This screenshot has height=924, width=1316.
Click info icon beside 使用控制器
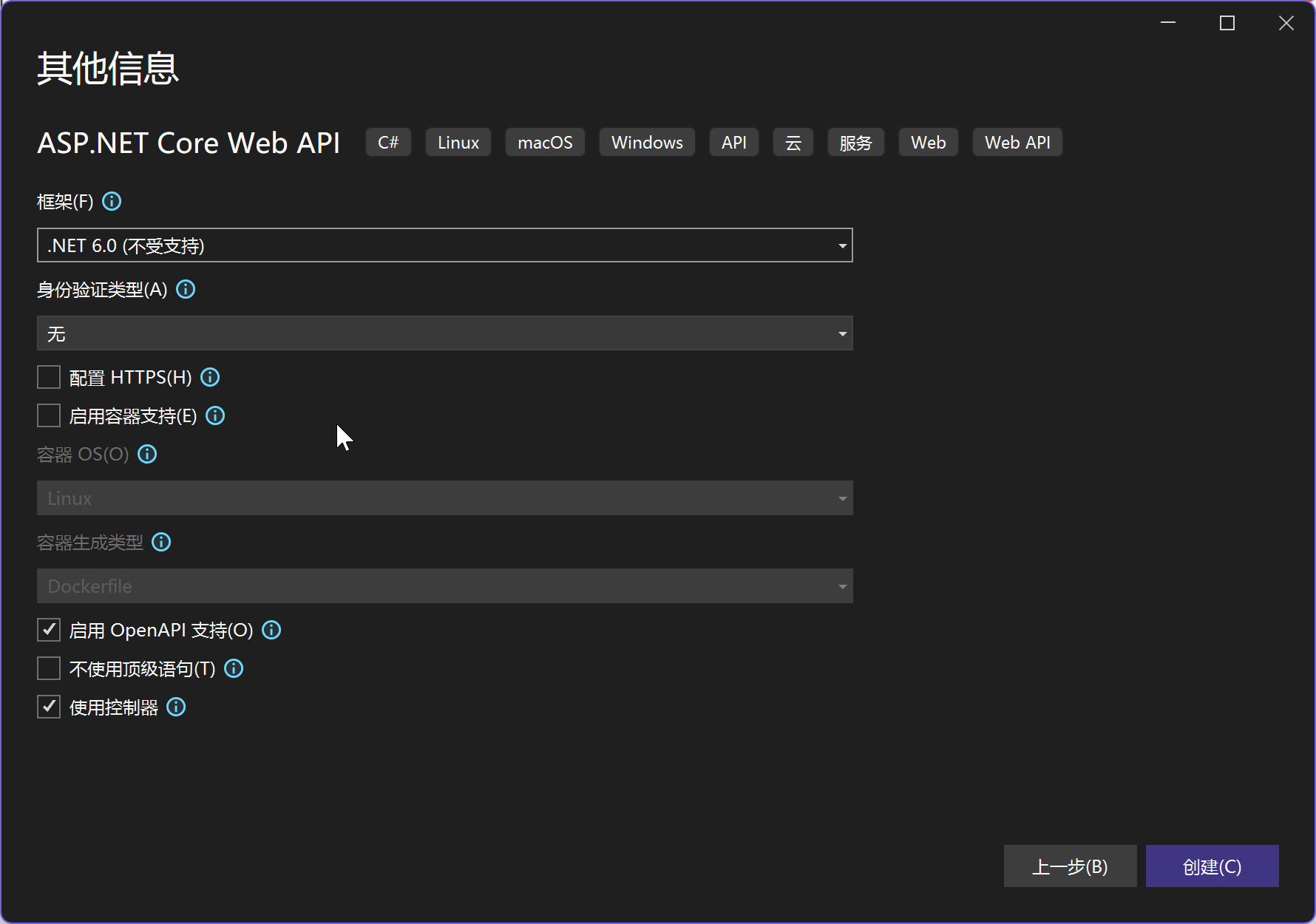coord(176,707)
